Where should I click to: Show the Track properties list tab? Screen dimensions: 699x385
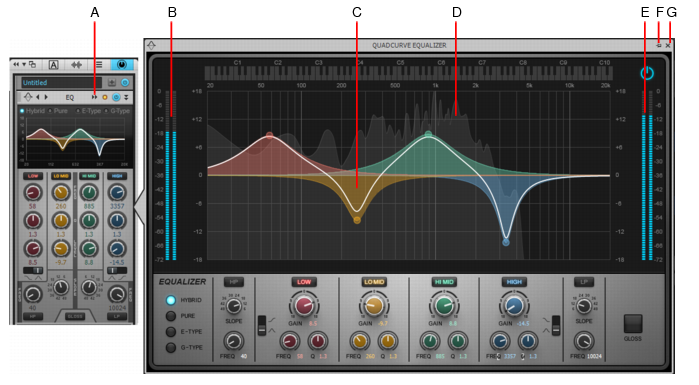[x=99, y=65]
